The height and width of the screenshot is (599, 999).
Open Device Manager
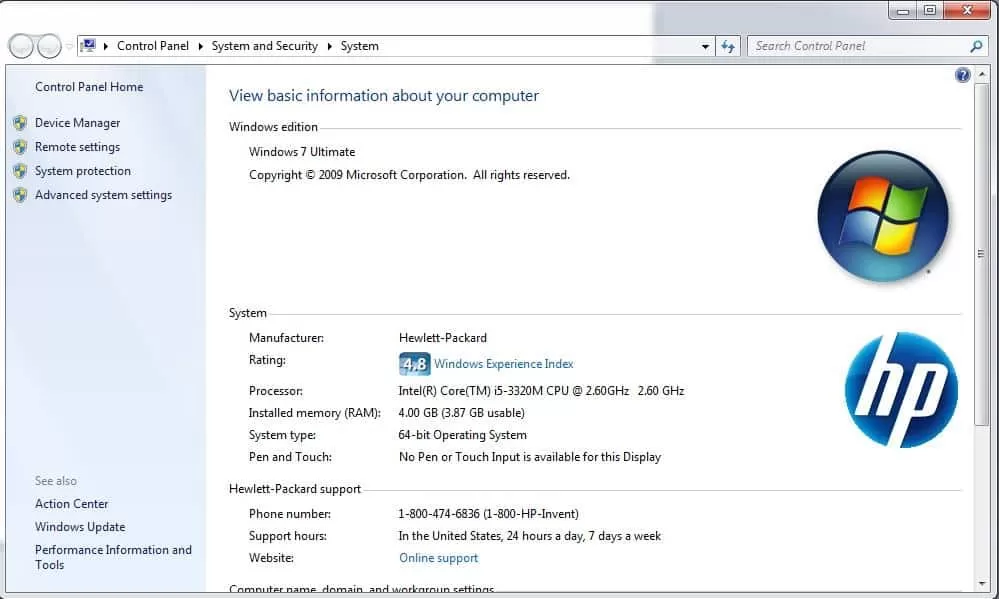pyautogui.click(x=78, y=123)
